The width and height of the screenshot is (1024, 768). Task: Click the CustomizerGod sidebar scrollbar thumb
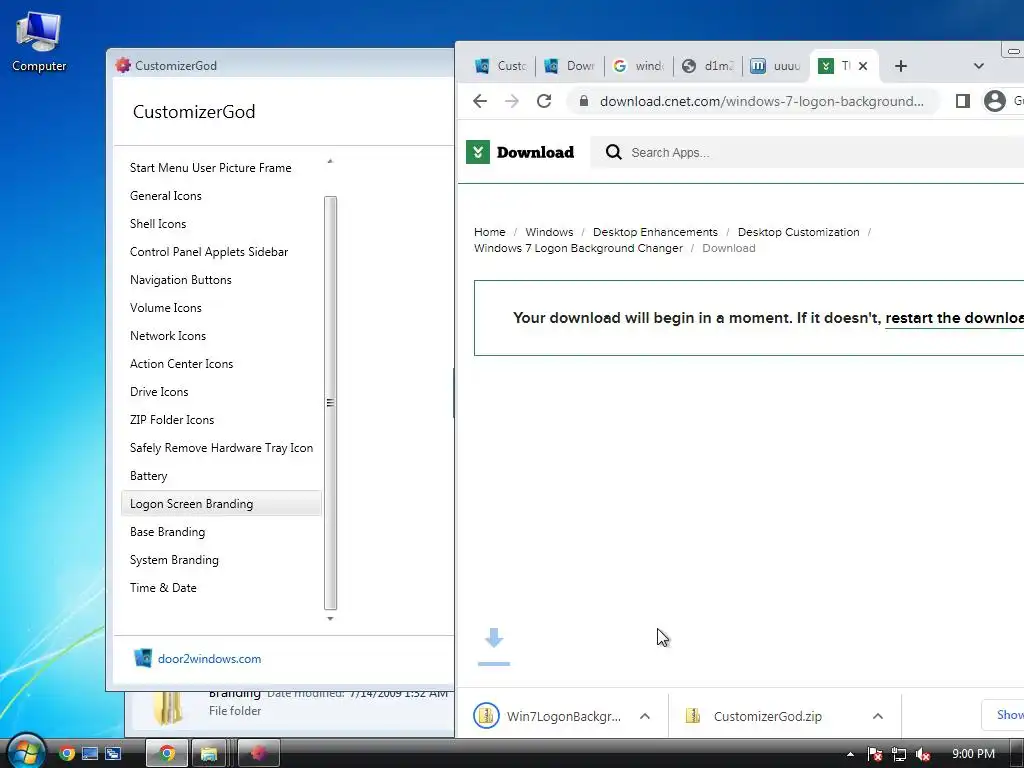(330, 403)
